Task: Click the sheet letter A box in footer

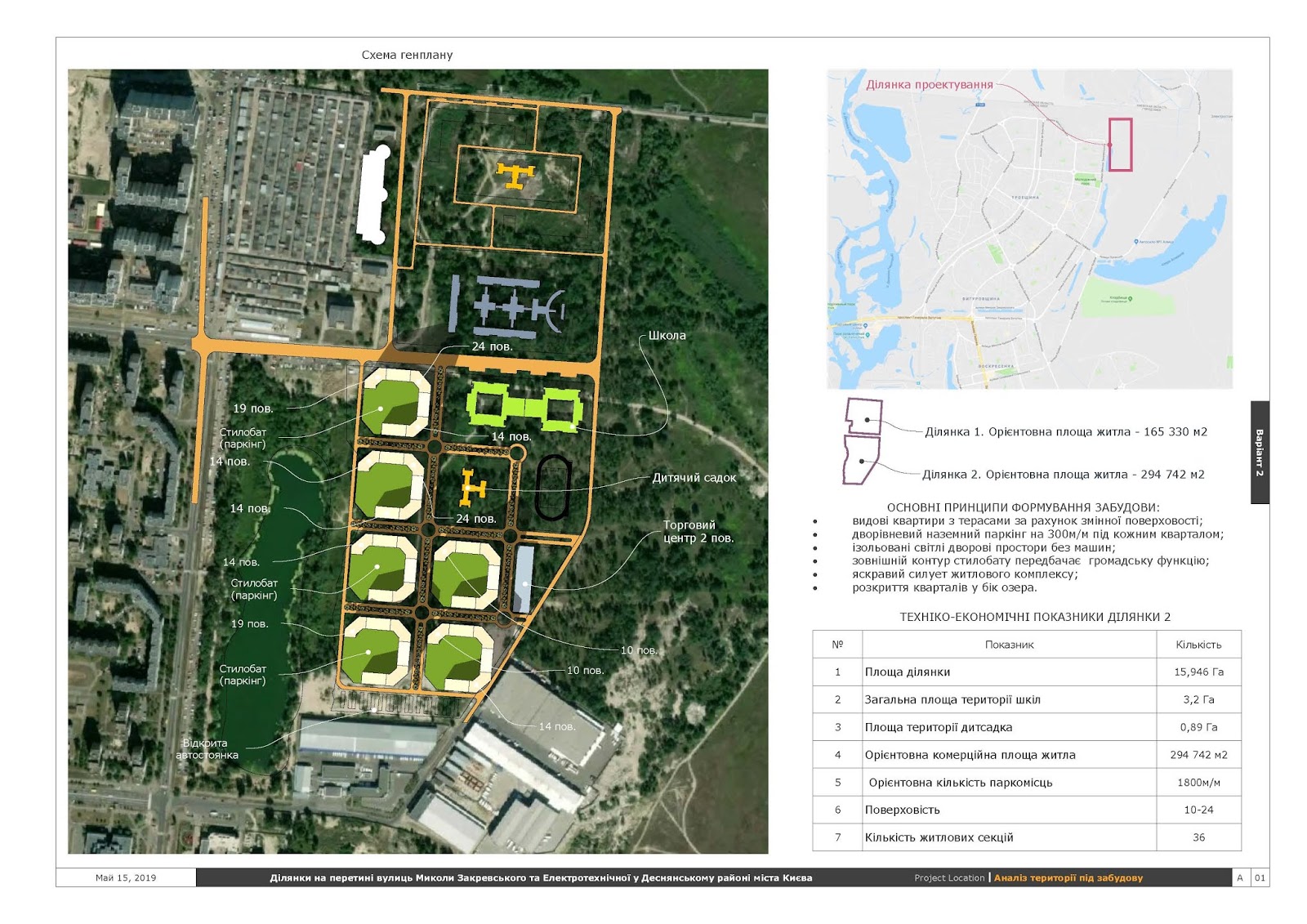Action: point(1240,878)
